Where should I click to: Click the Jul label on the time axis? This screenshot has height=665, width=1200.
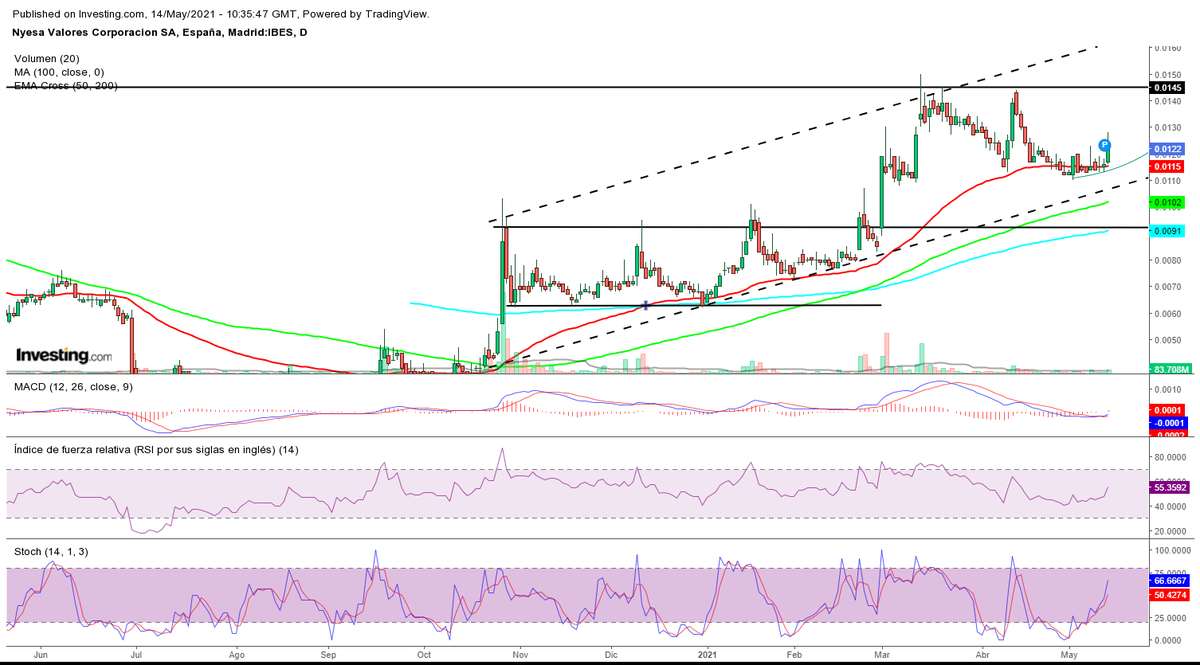(136, 655)
